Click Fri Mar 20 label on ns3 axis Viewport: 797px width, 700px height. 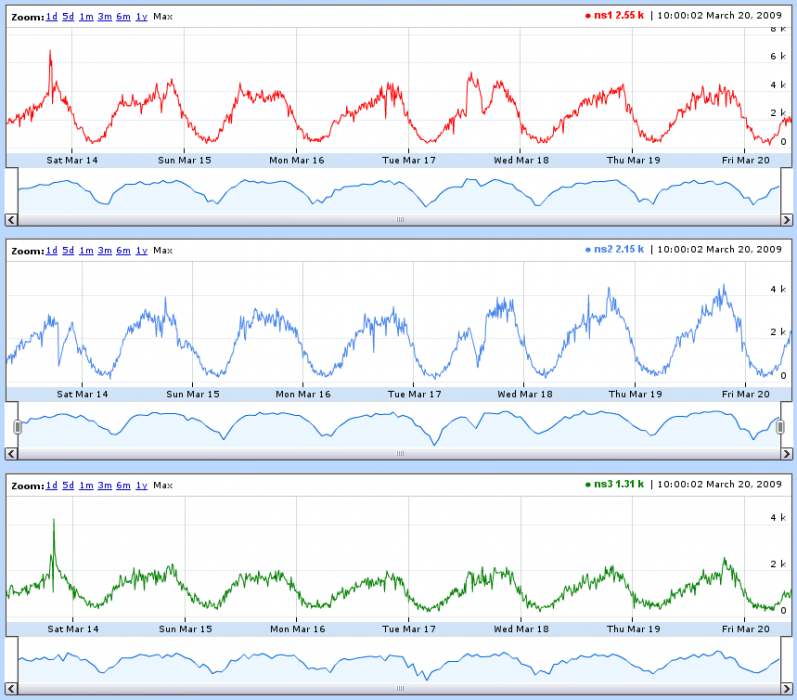[746, 629]
